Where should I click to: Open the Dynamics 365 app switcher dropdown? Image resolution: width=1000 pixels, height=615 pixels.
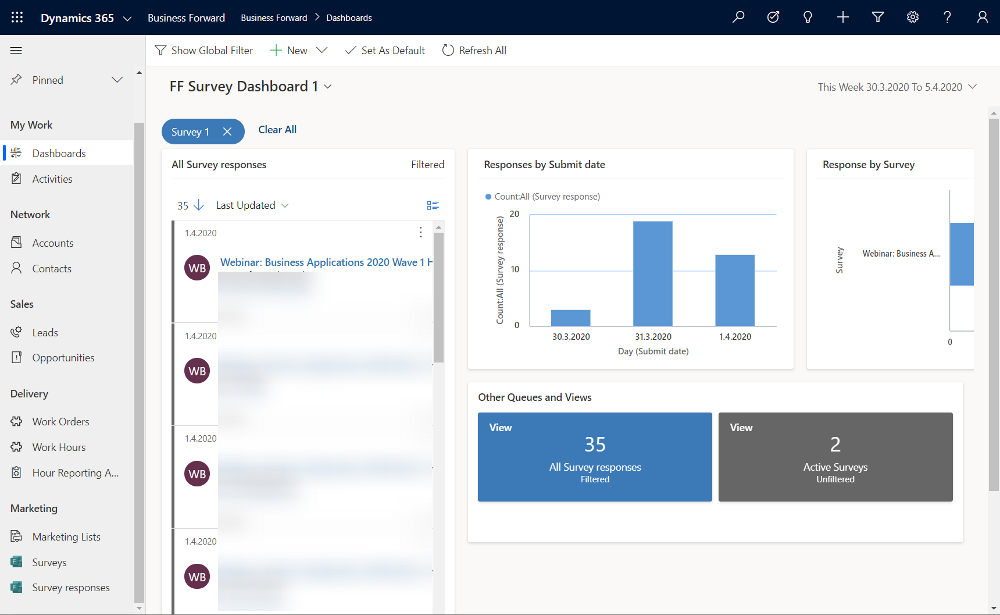(127, 19)
